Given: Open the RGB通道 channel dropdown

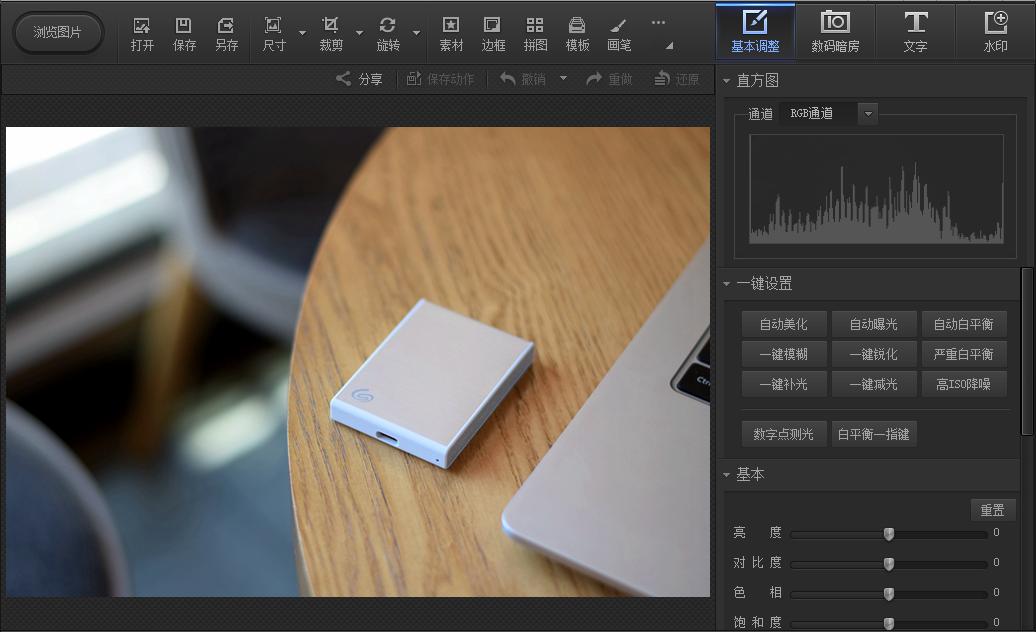Looking at the screenshot, I should click(868, 114).
